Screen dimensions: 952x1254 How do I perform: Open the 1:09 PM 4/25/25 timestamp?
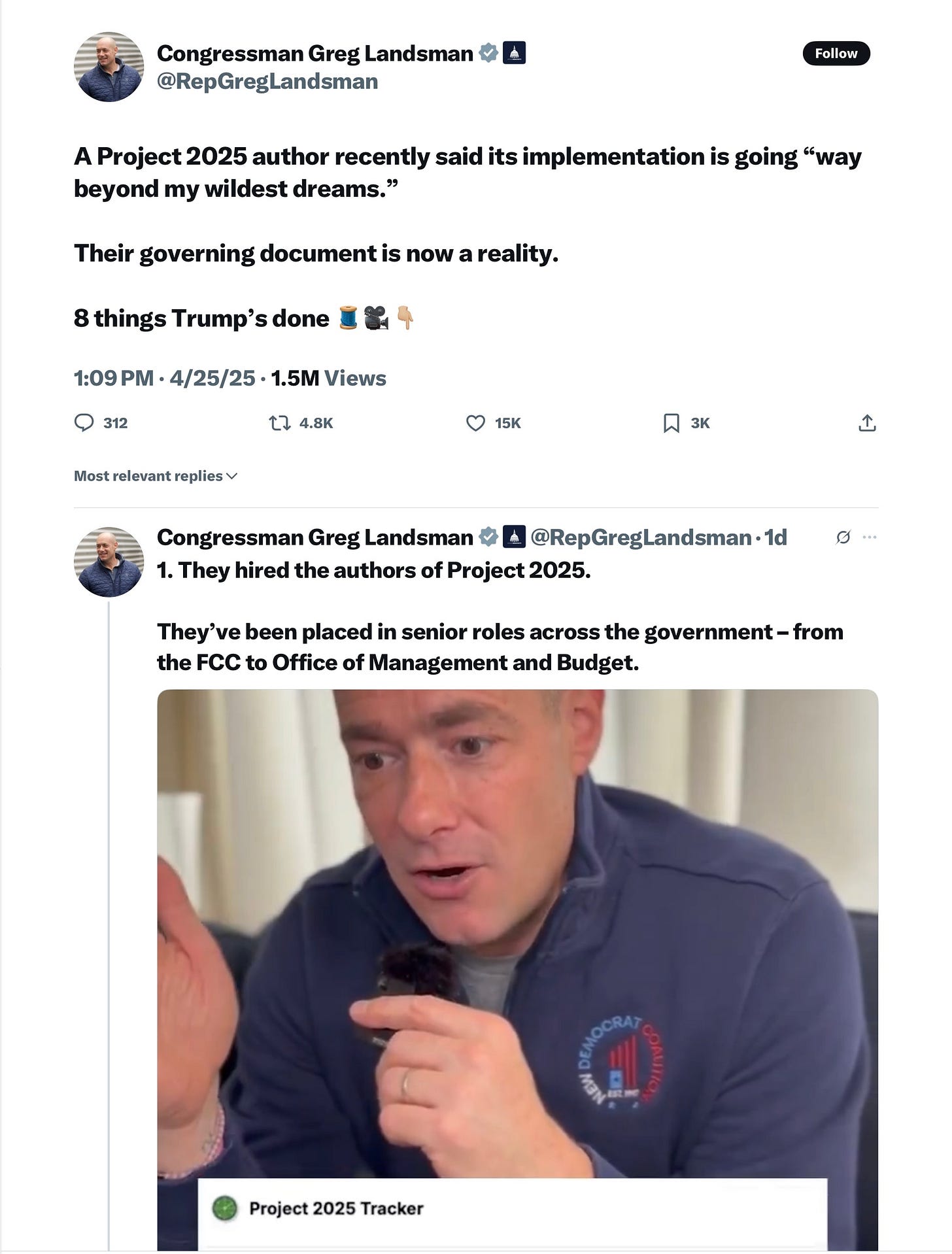pos(164,378)
